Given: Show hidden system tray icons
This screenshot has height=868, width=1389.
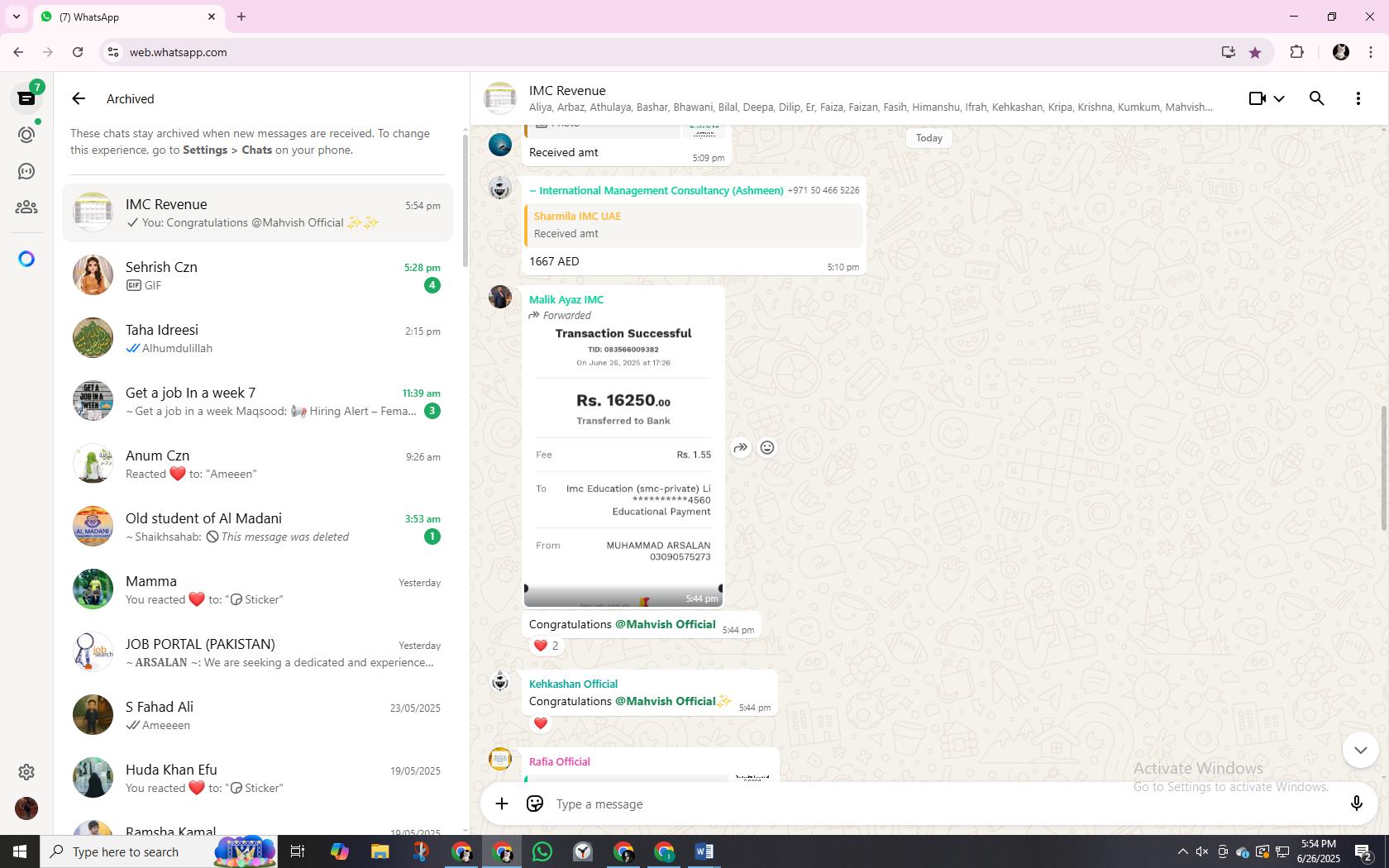Looking at the screenshot, I should (x=1182, y=851).
